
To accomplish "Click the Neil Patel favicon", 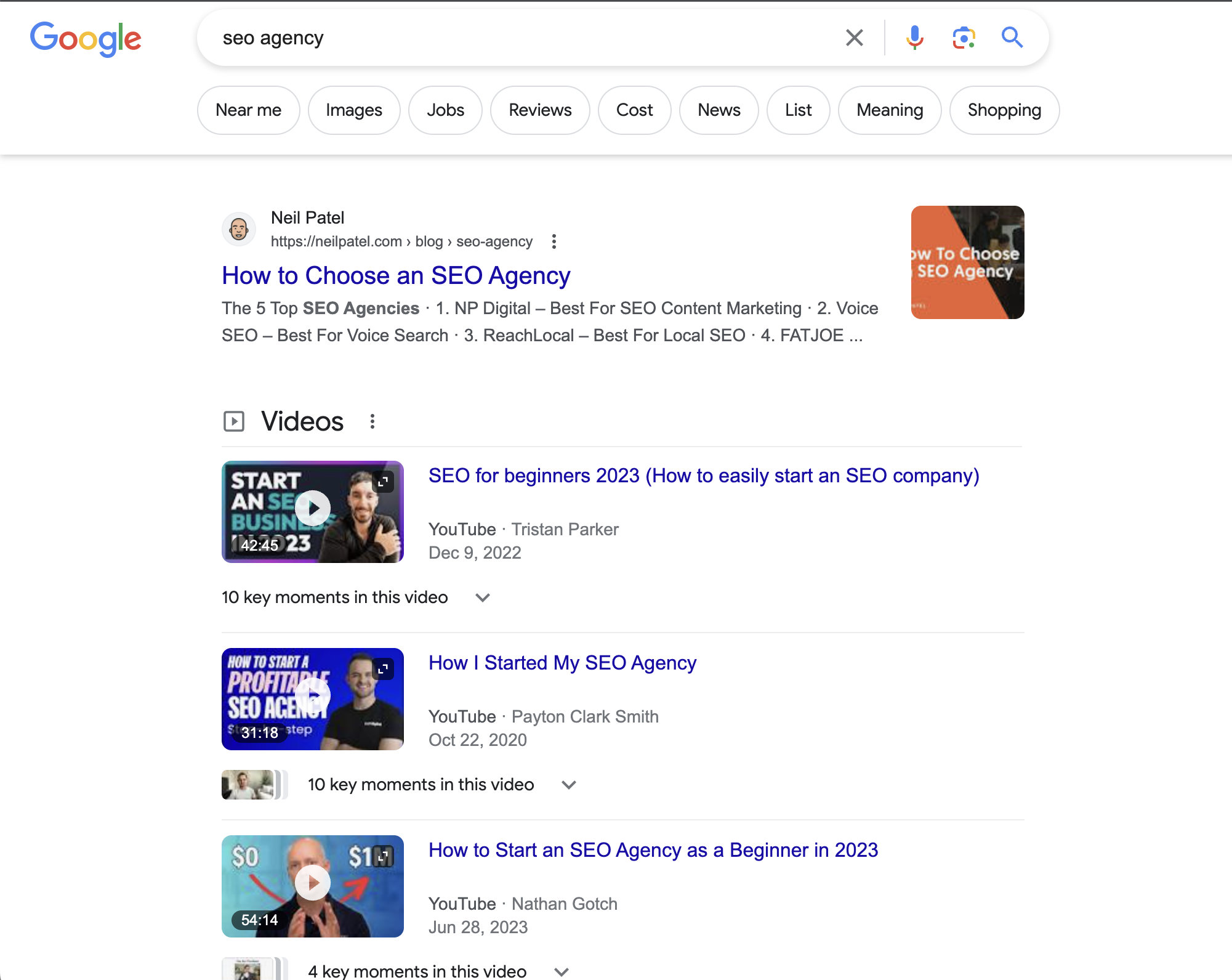I will point(239,229).
